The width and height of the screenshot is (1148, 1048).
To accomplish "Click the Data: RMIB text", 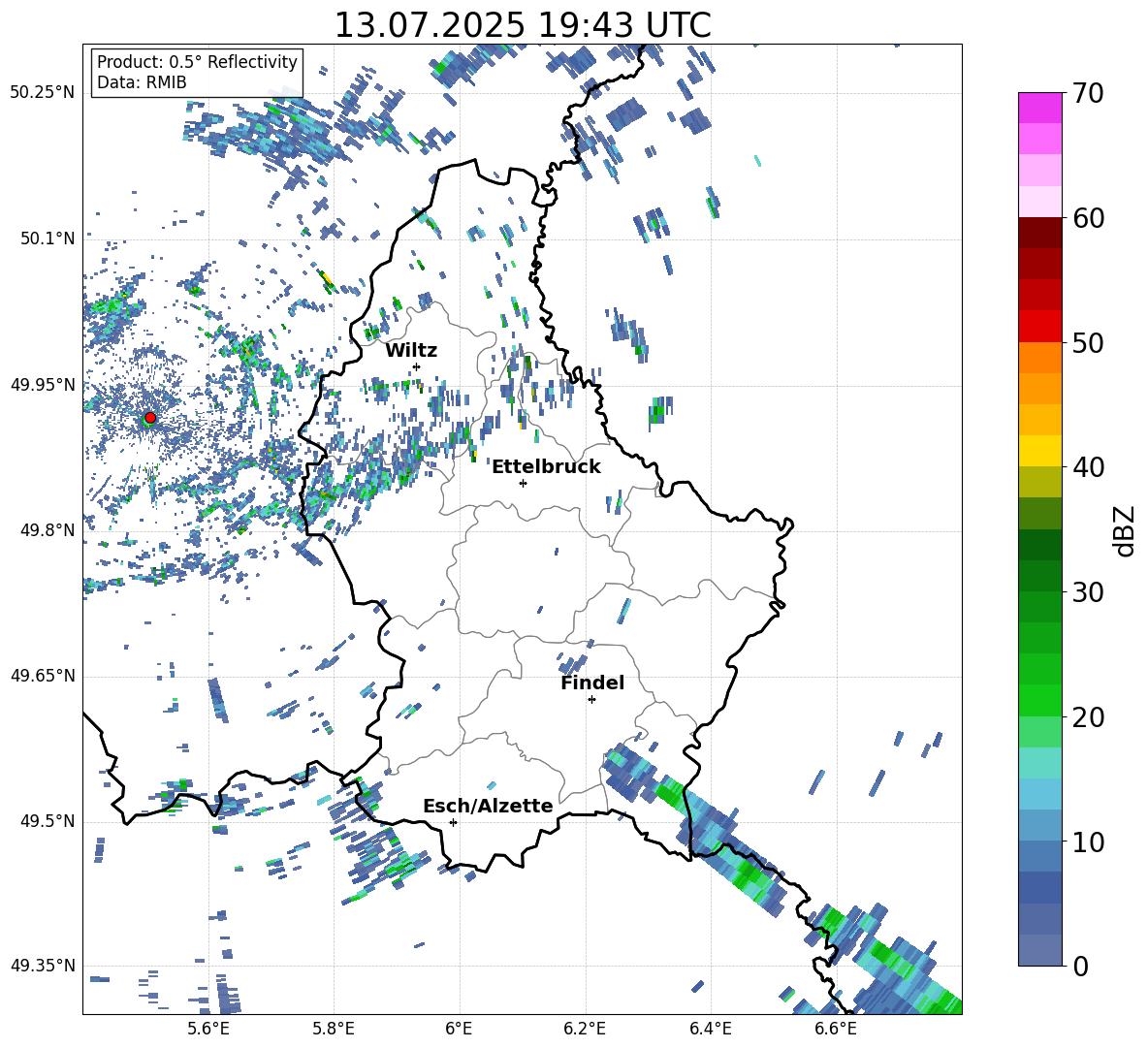I will (142, 82).
